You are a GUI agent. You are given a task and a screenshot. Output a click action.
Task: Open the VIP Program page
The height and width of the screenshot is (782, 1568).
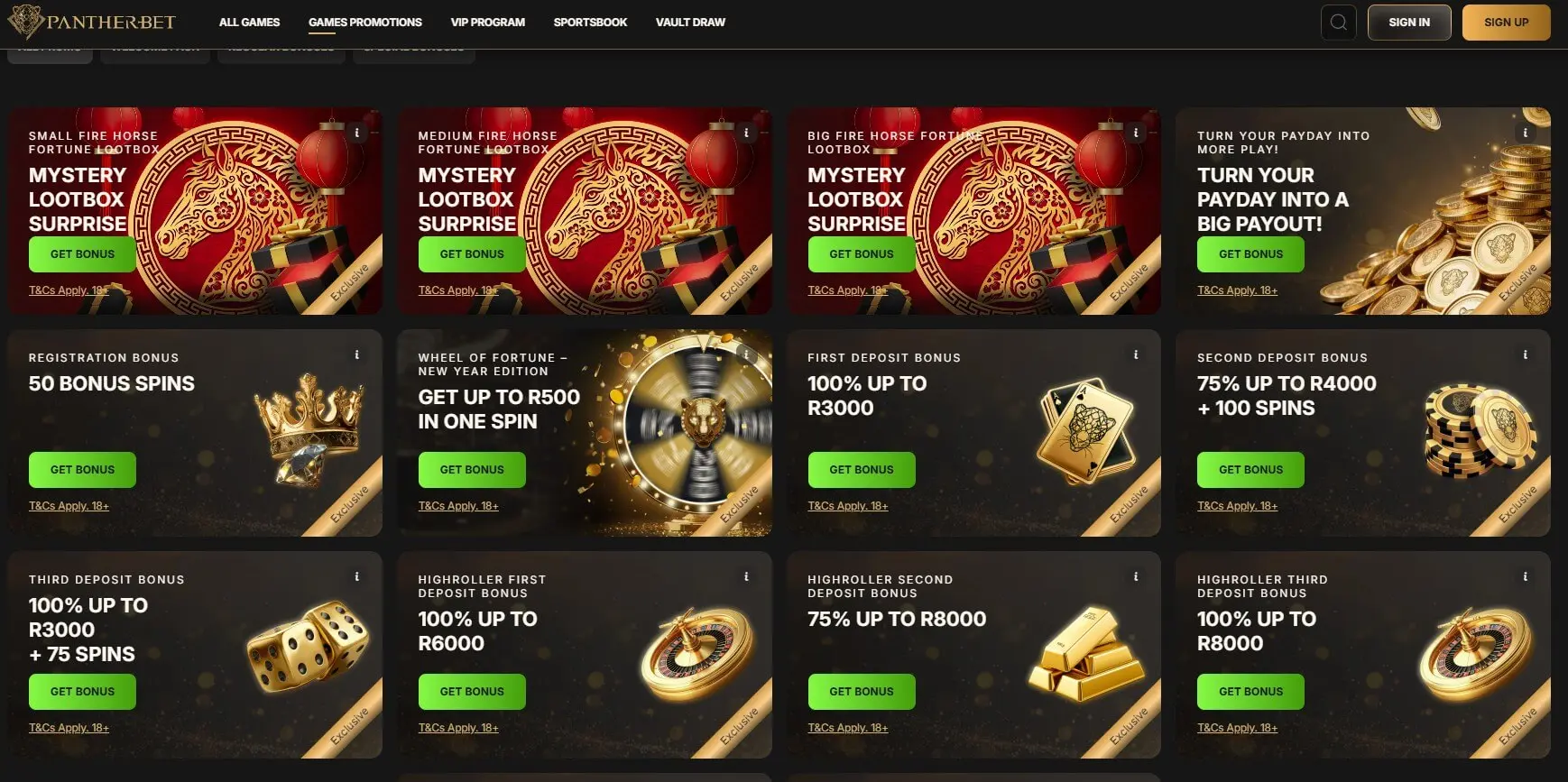point(487,23)
